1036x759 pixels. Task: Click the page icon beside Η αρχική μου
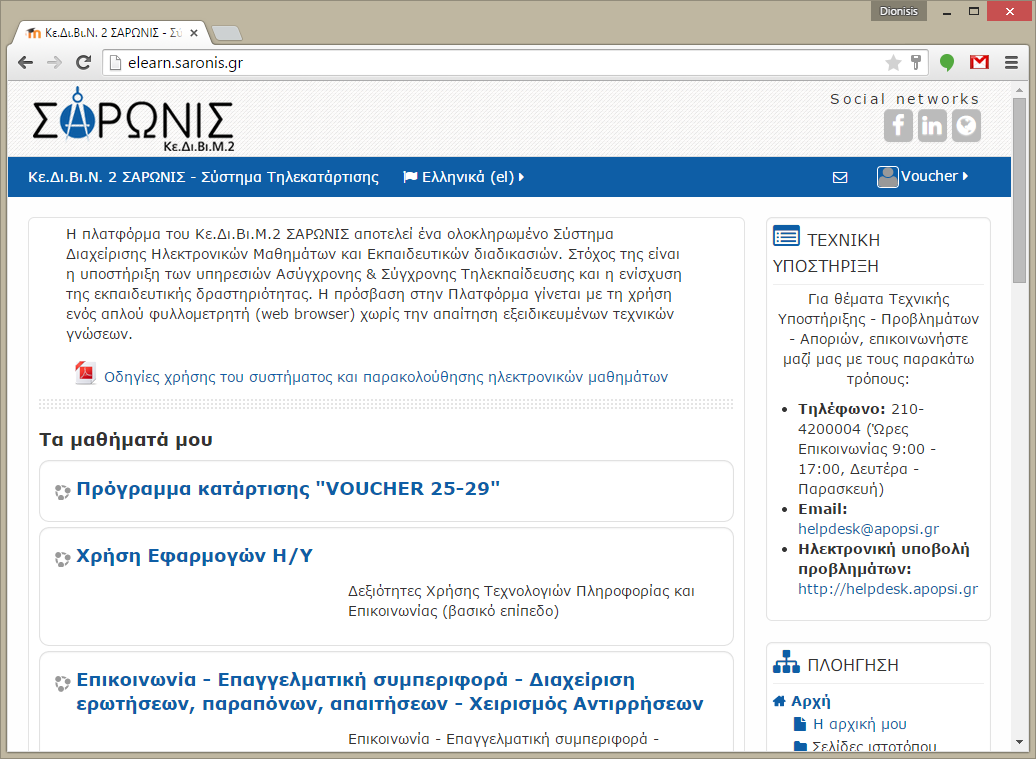(799, 724)
